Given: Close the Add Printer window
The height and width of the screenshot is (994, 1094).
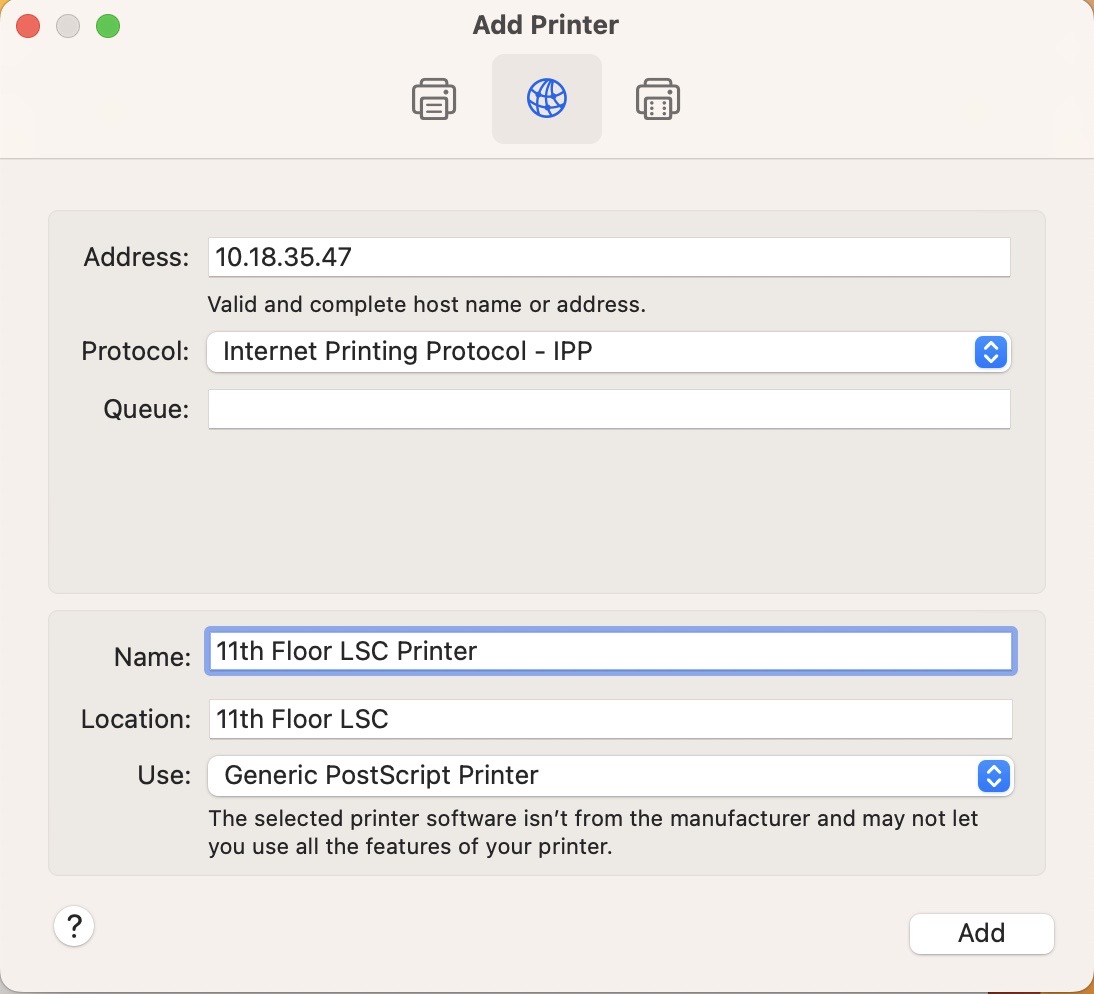Looking at the screenshot, I should tap(28, 27).
